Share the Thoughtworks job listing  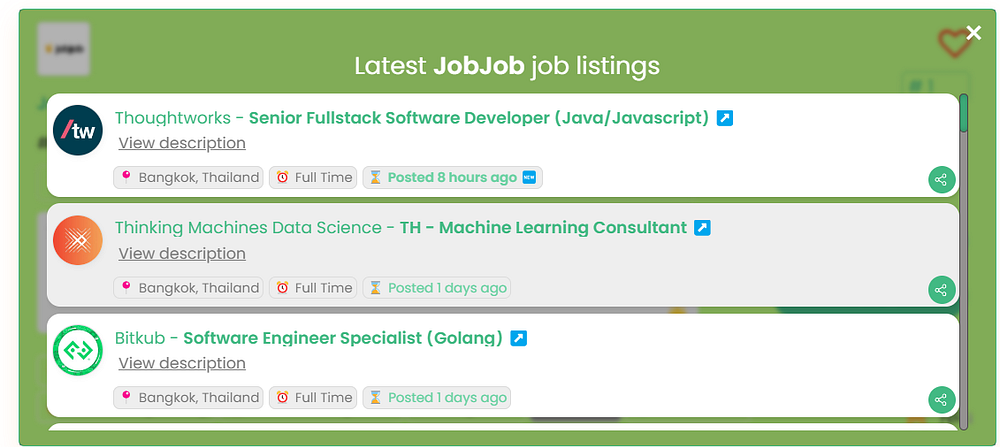(940, 181)
